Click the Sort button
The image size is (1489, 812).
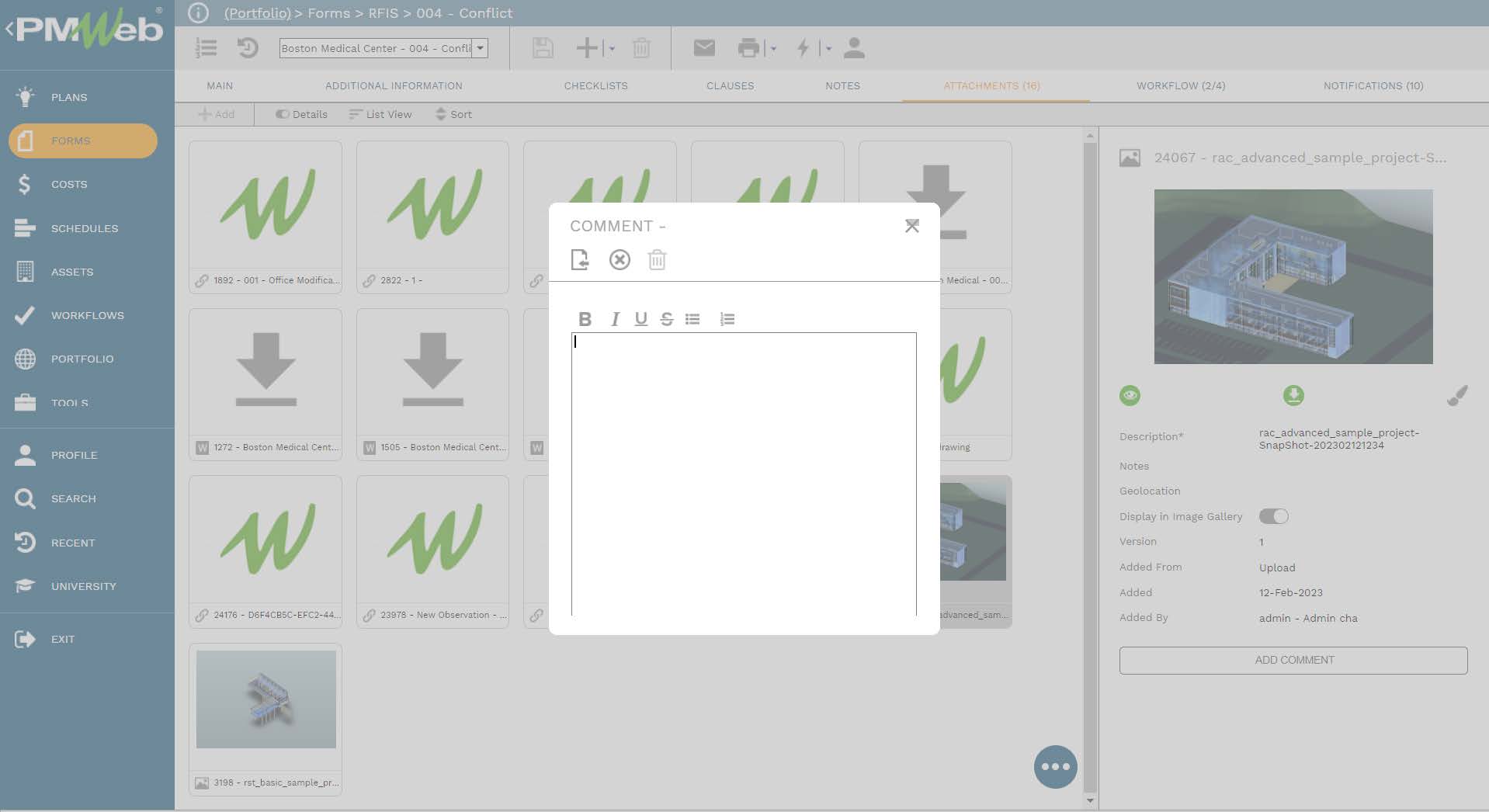tap(453, 114)
